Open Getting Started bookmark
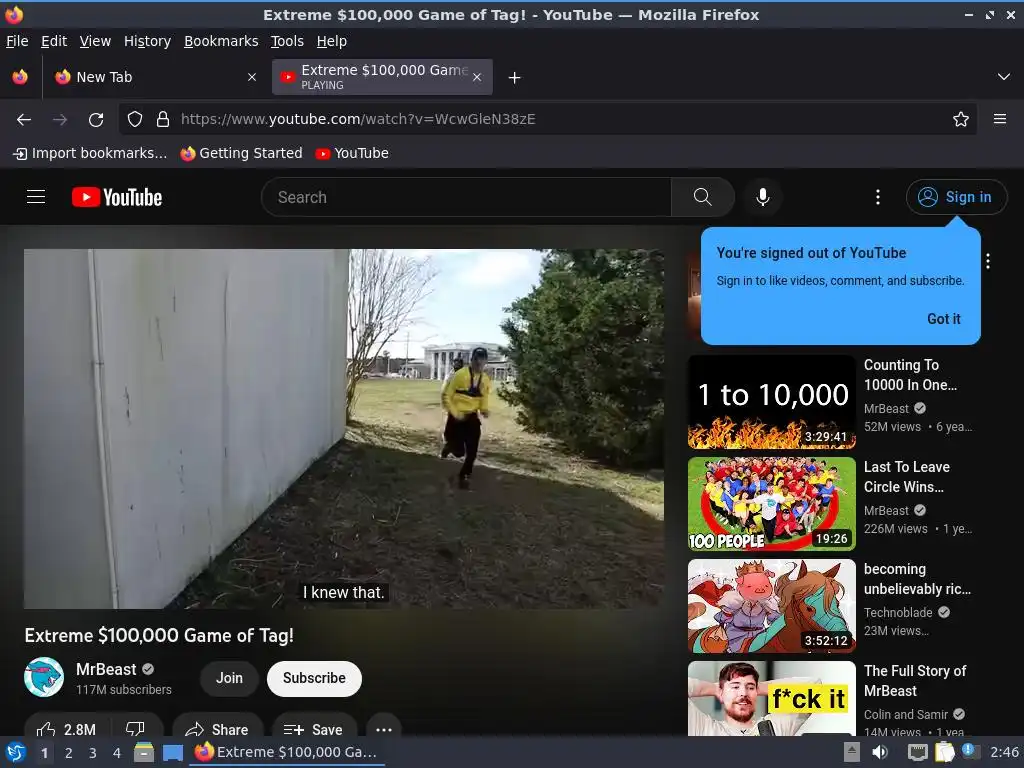 tap(242, 153)
